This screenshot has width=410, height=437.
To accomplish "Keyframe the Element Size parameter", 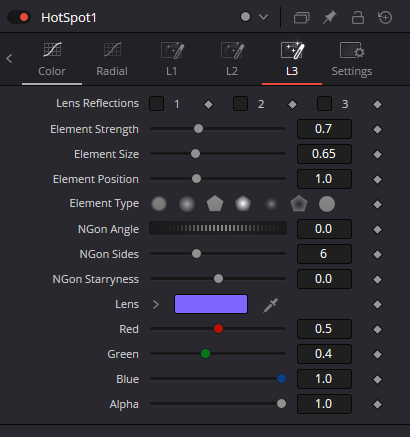I will [x=377, y=154].
